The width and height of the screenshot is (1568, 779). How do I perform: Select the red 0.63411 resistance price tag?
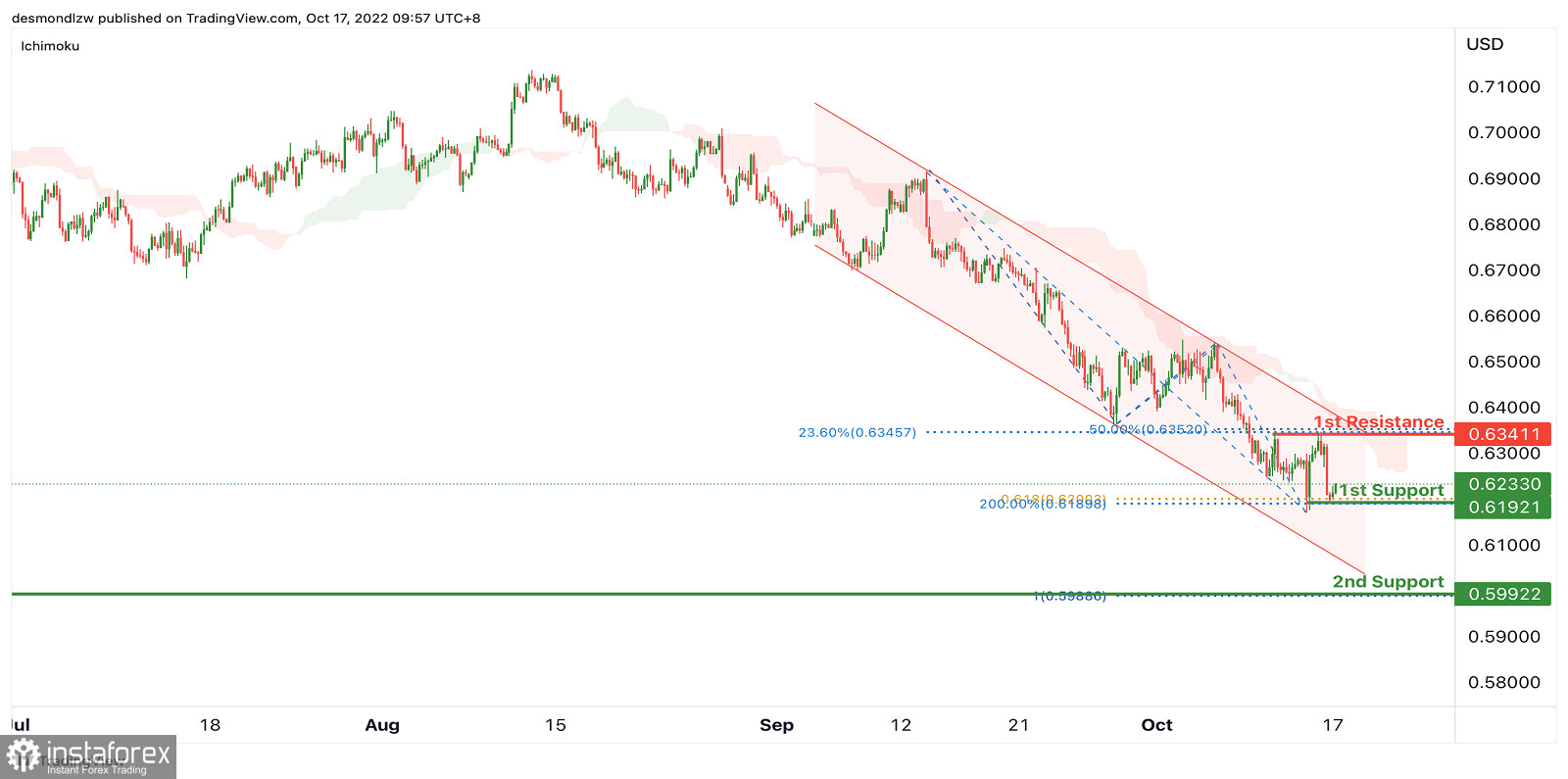pos(1503,434)
